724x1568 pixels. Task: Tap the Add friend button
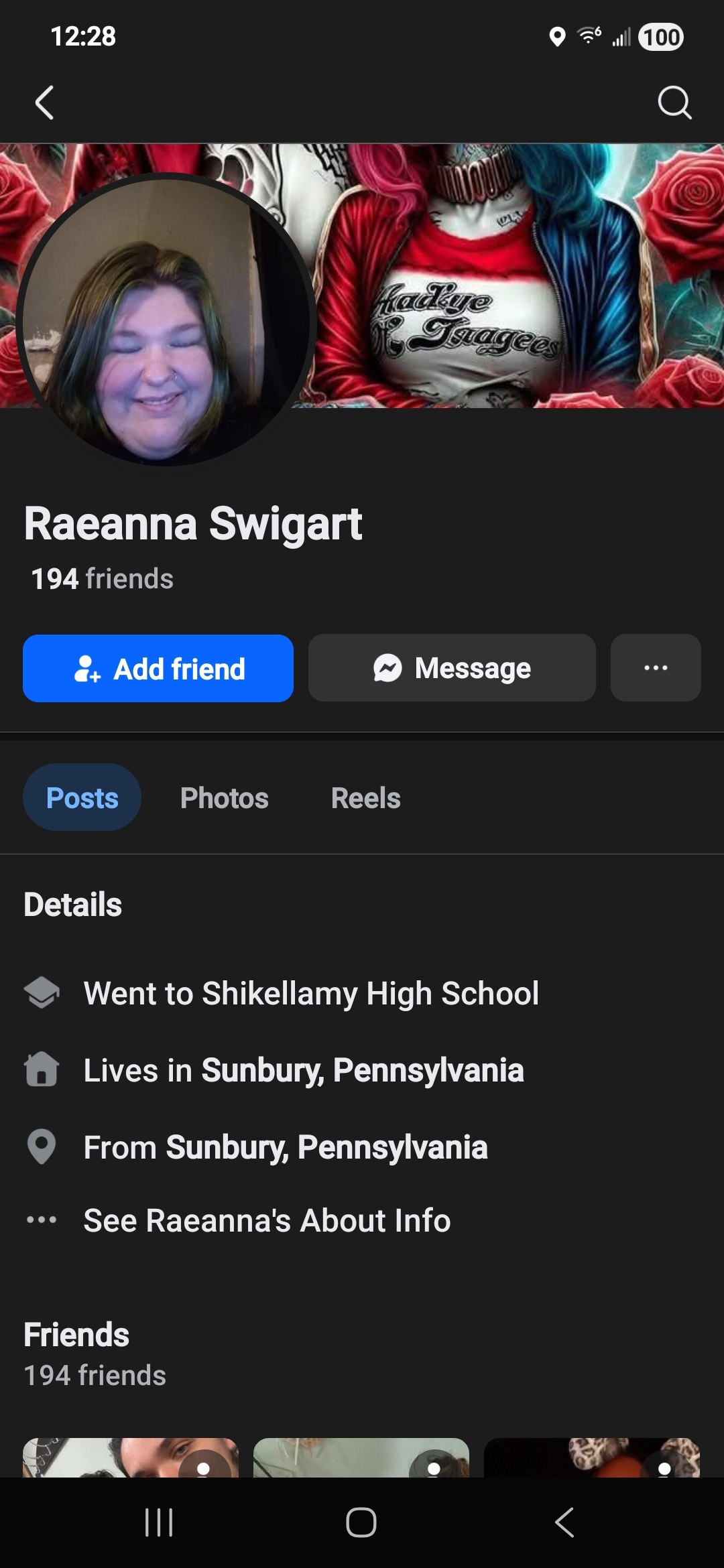click(158, 669)
